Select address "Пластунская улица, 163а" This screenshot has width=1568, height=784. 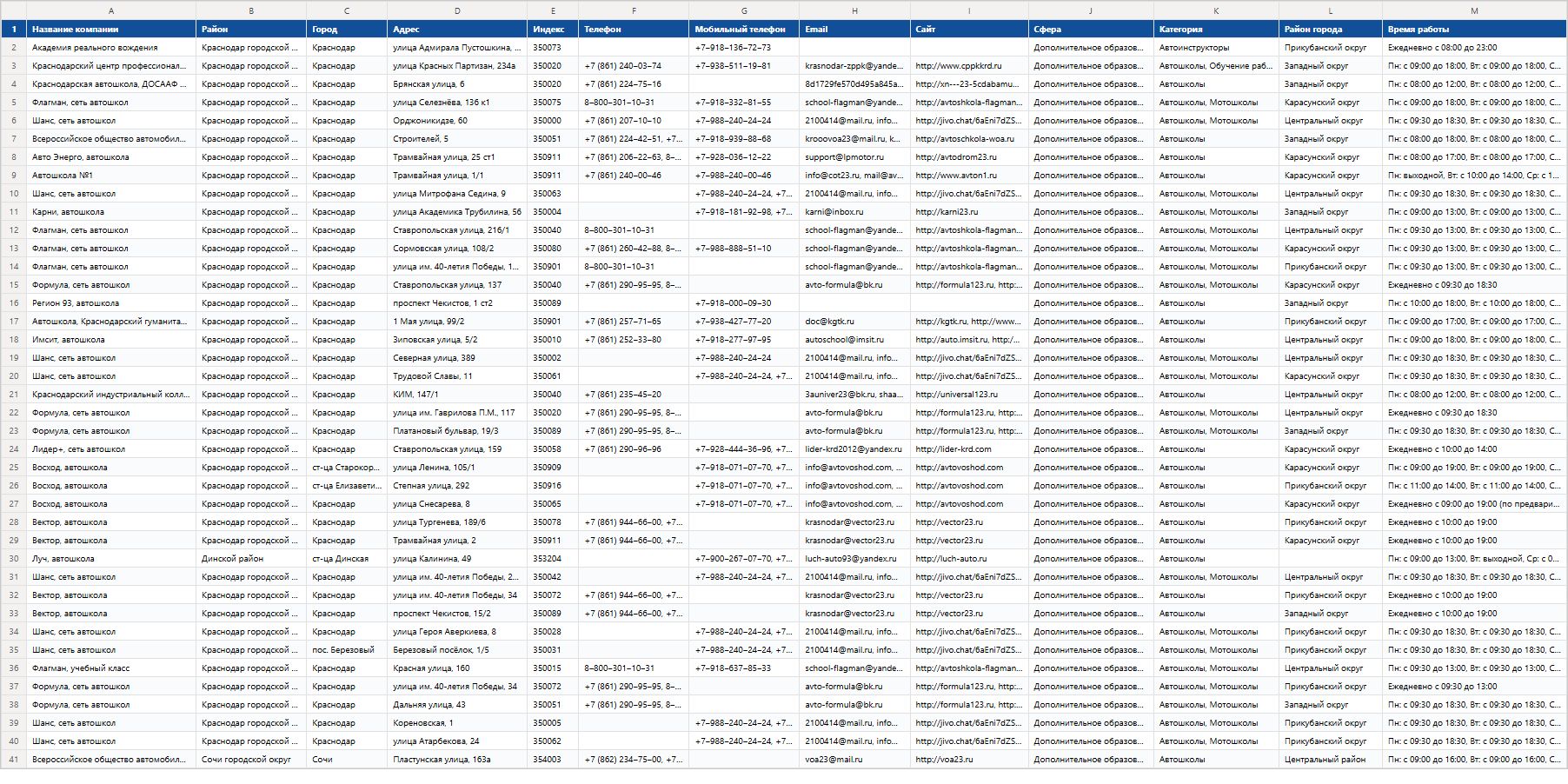[457, 759]
